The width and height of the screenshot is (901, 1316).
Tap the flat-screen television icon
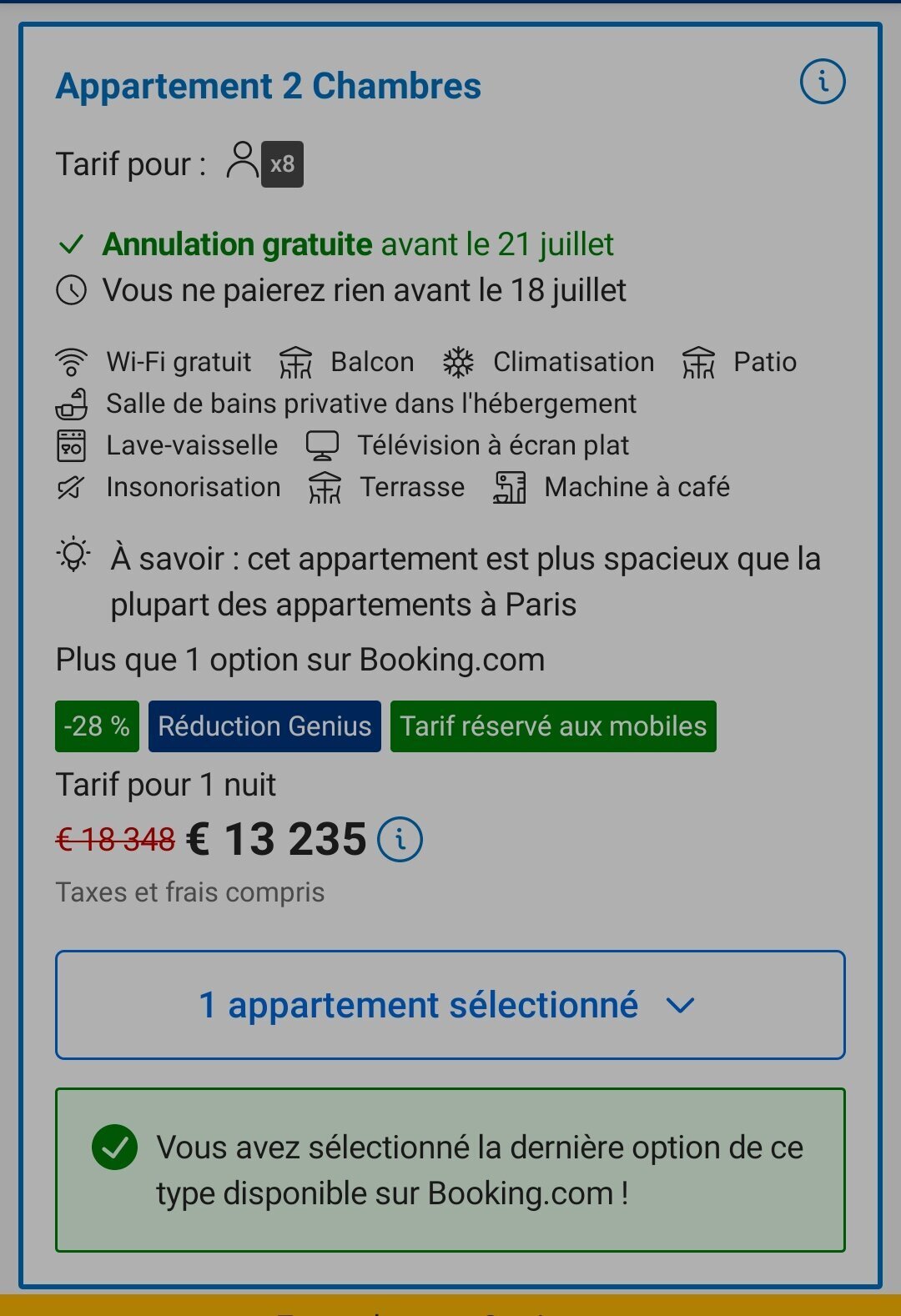[x=322, y=445]
